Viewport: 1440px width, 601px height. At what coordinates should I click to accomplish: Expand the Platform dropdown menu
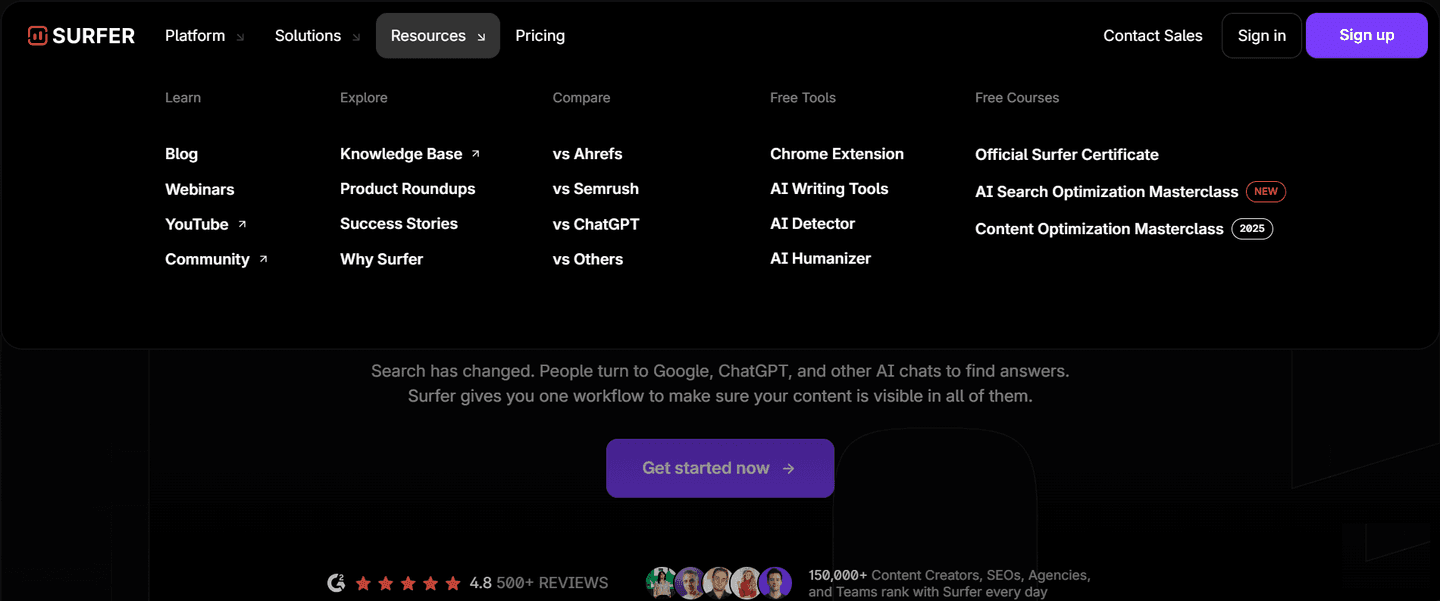[x=205, y=36]
